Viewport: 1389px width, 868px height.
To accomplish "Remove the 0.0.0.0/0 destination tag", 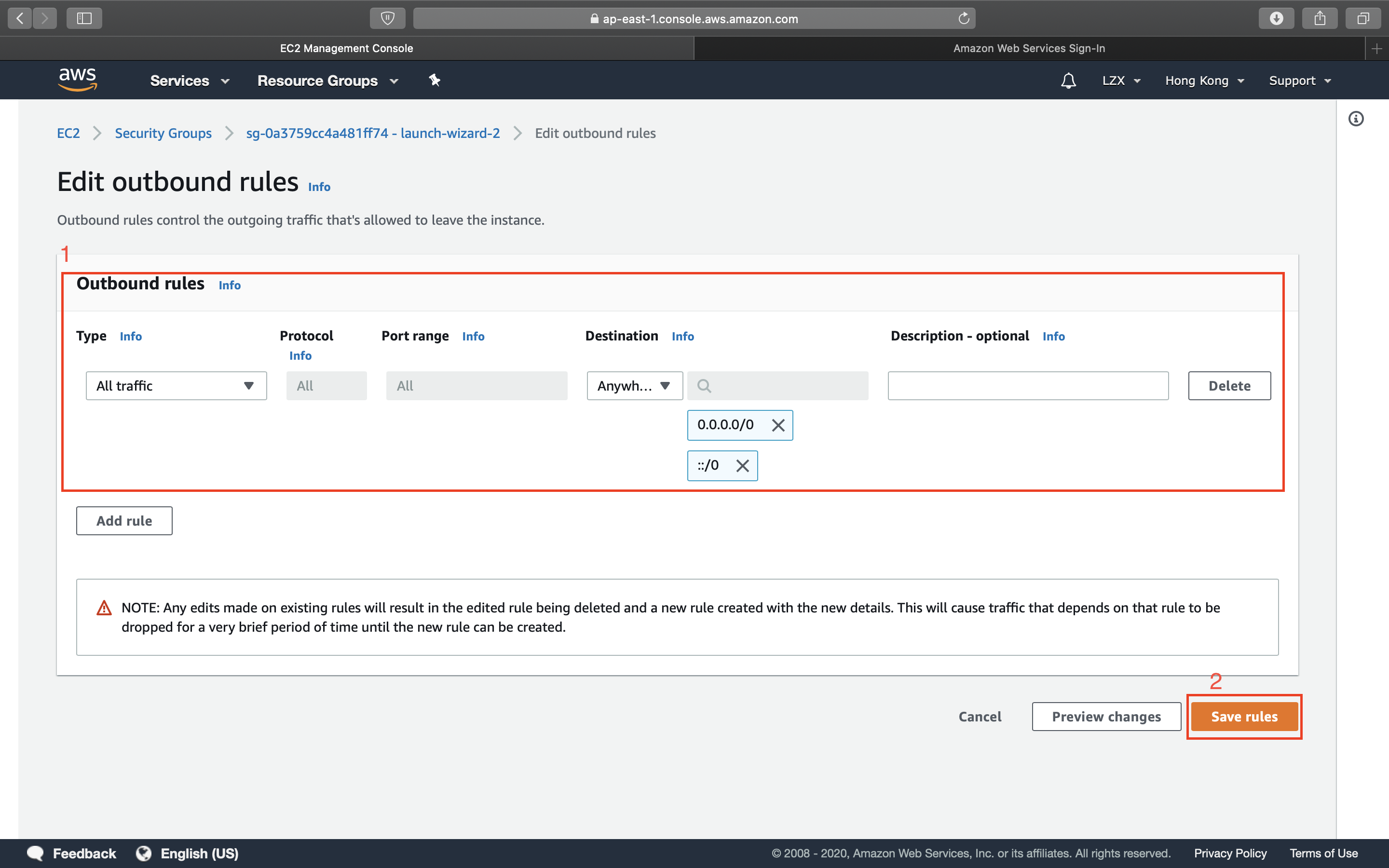I will pos(778,425).
